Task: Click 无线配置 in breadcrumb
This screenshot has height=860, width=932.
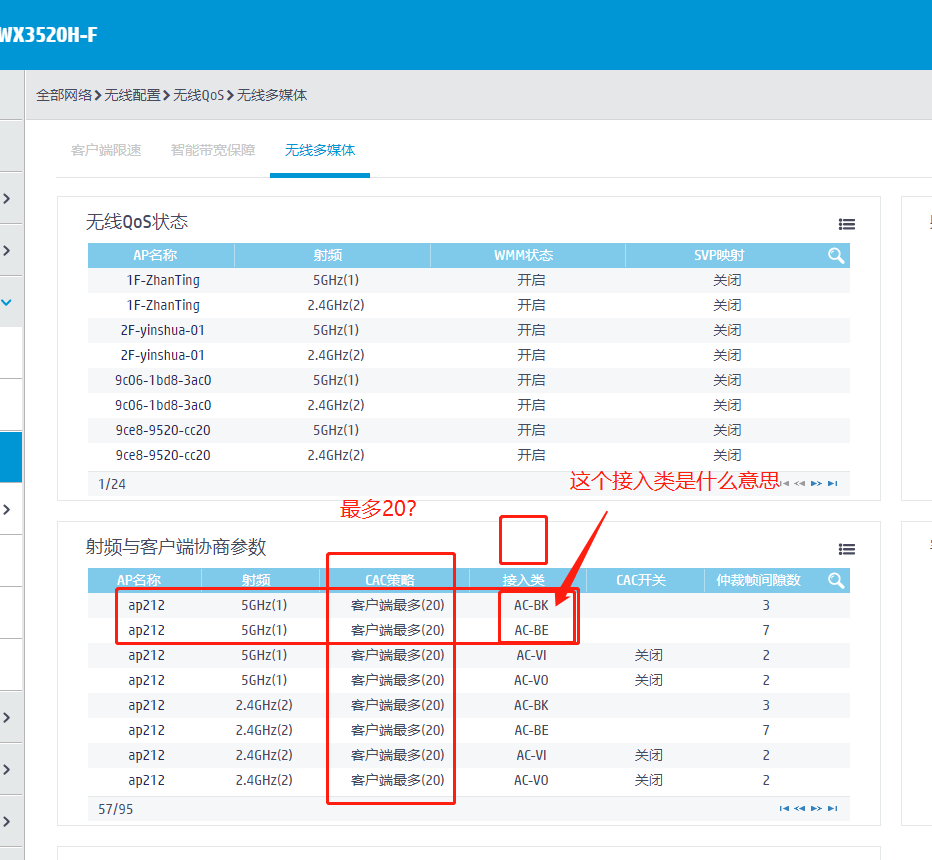Action: 133,95
